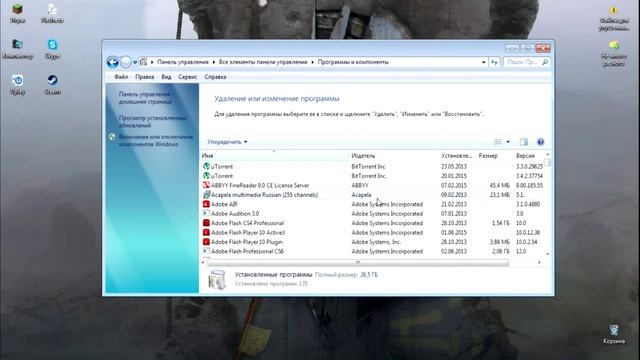
Task: Select the Adobe Flash Player 10 Plugin icon
Action: coord(207,242)
